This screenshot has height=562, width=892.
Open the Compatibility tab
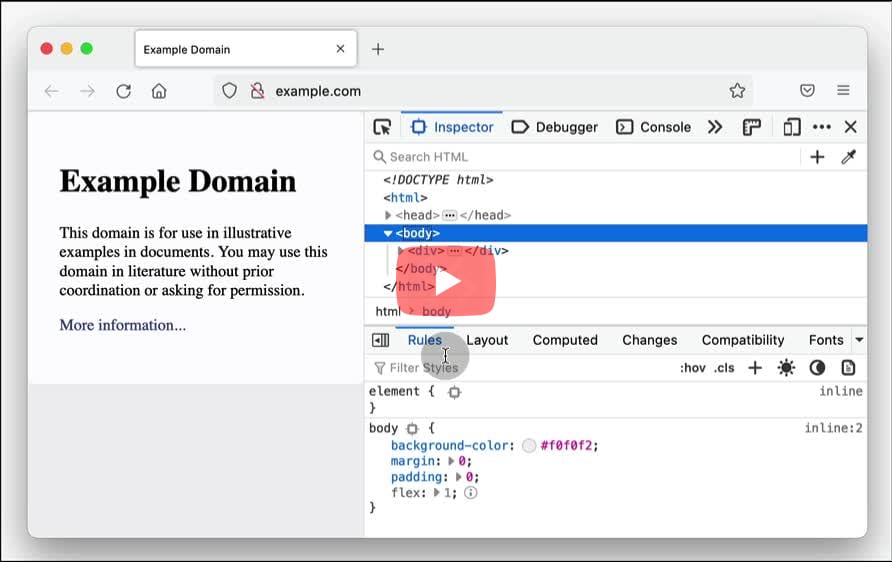pyautogui.click(x=743, y=340)
